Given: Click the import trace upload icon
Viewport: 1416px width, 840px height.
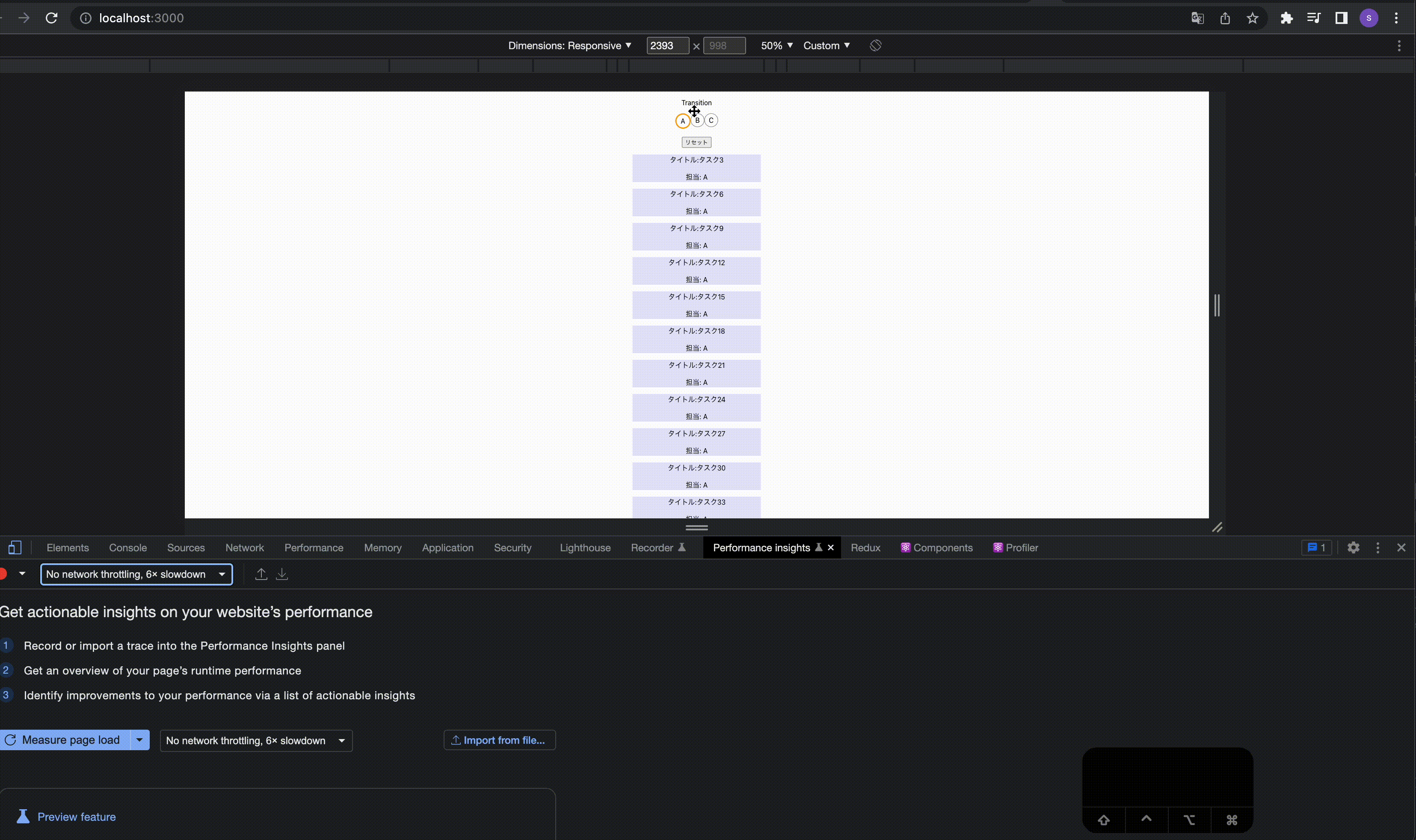Looking at the screenshot, I should (x=261, y=574).
